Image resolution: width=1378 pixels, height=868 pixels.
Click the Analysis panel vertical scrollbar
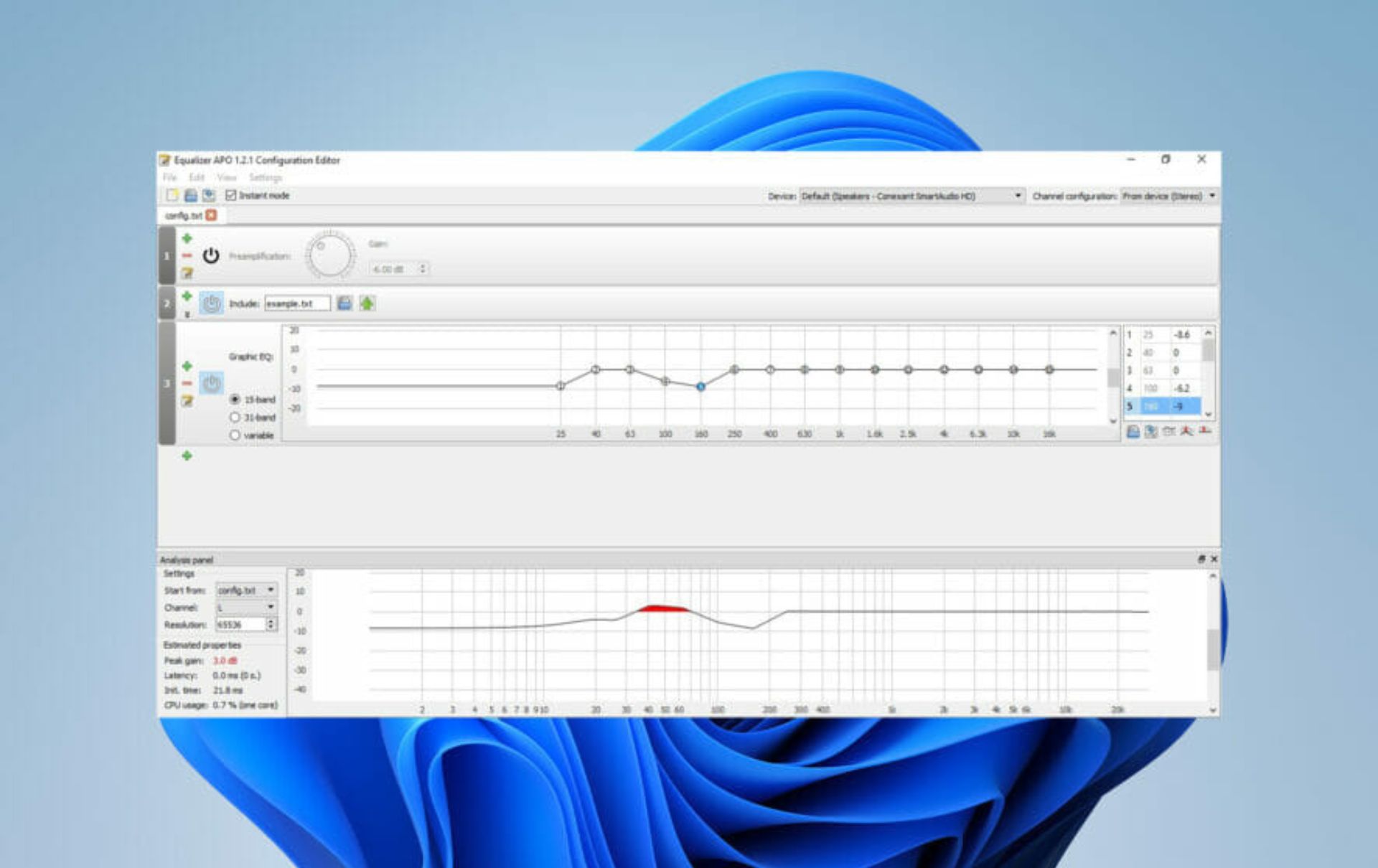pos(1213,643)
